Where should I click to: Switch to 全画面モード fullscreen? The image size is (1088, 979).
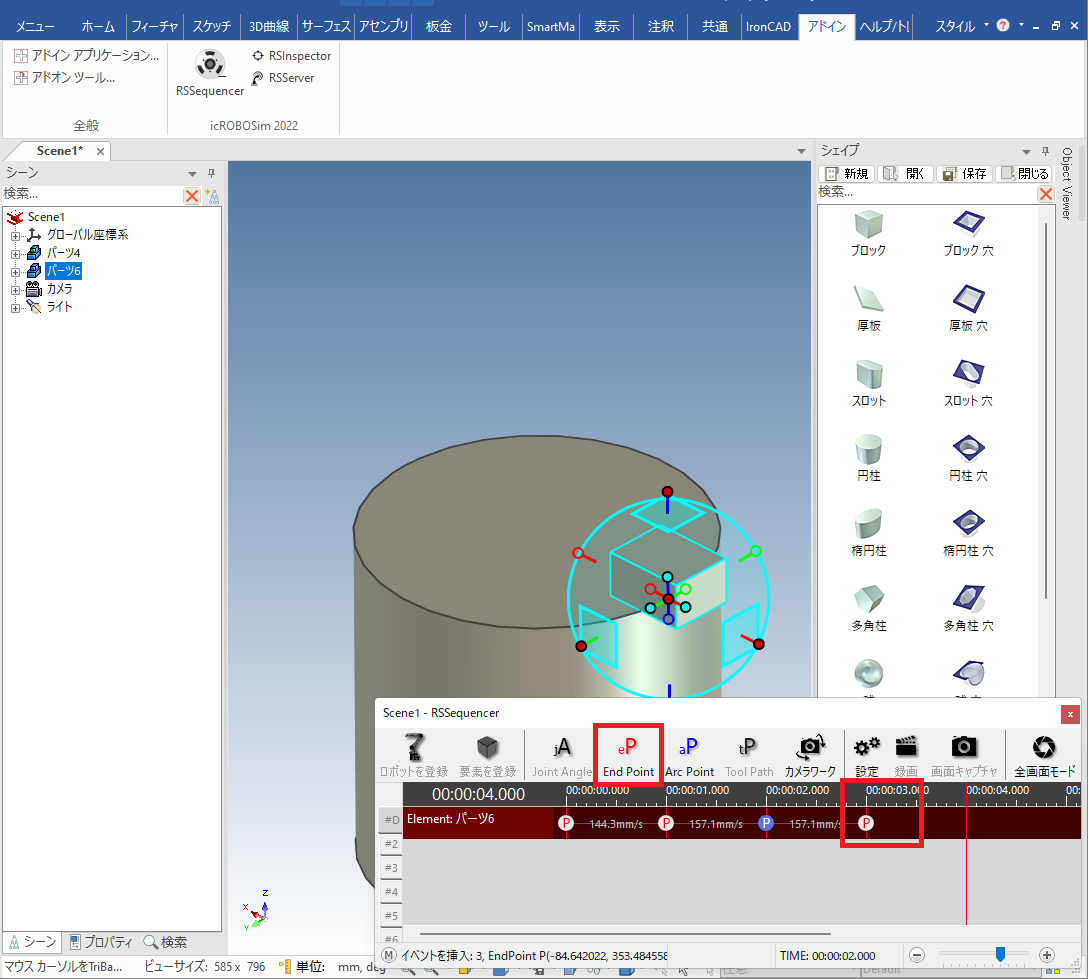[x=1045, y=756]
